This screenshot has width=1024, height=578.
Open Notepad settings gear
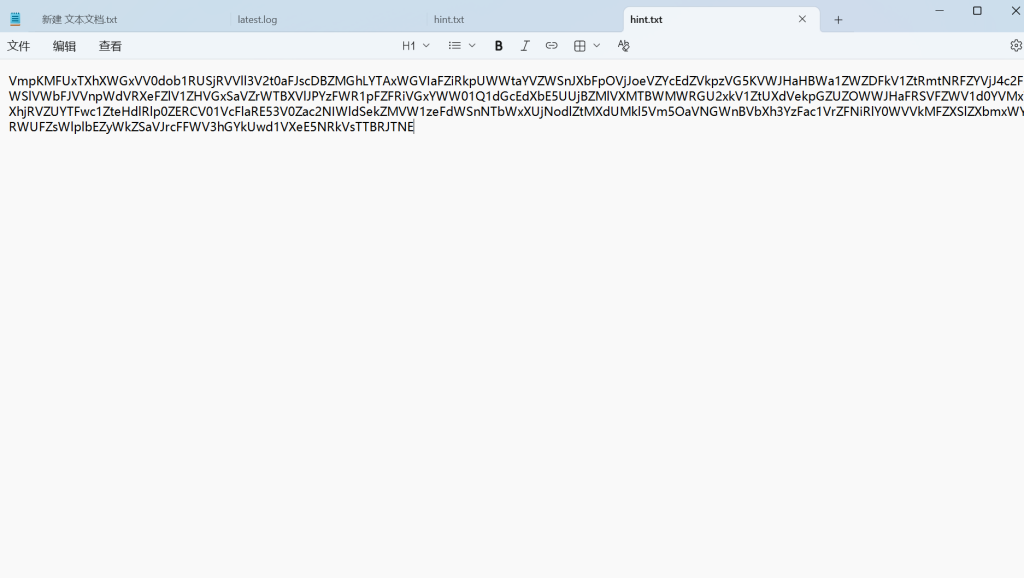(x=1016, y=46)
